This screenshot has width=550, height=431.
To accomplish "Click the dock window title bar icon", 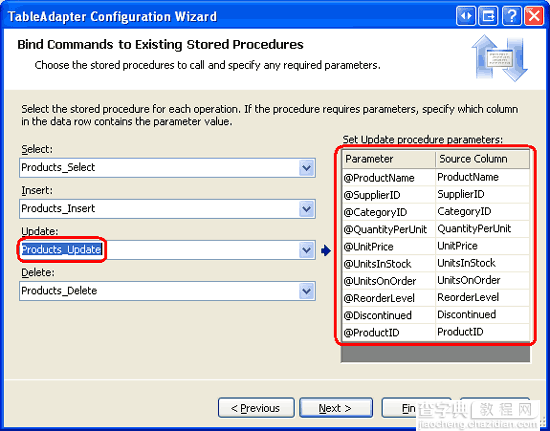I will (488, 16).
